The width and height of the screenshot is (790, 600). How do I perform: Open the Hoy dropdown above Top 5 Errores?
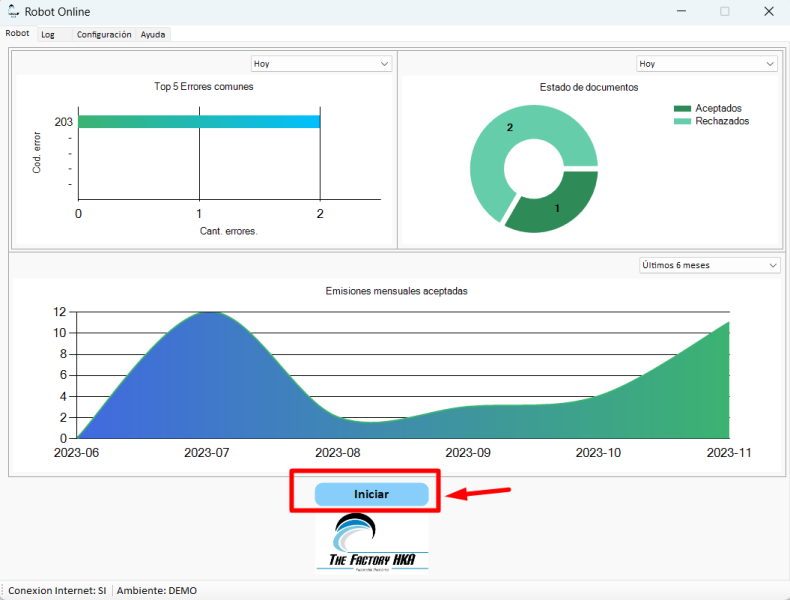pyautogui.click(x=321, y=63)
